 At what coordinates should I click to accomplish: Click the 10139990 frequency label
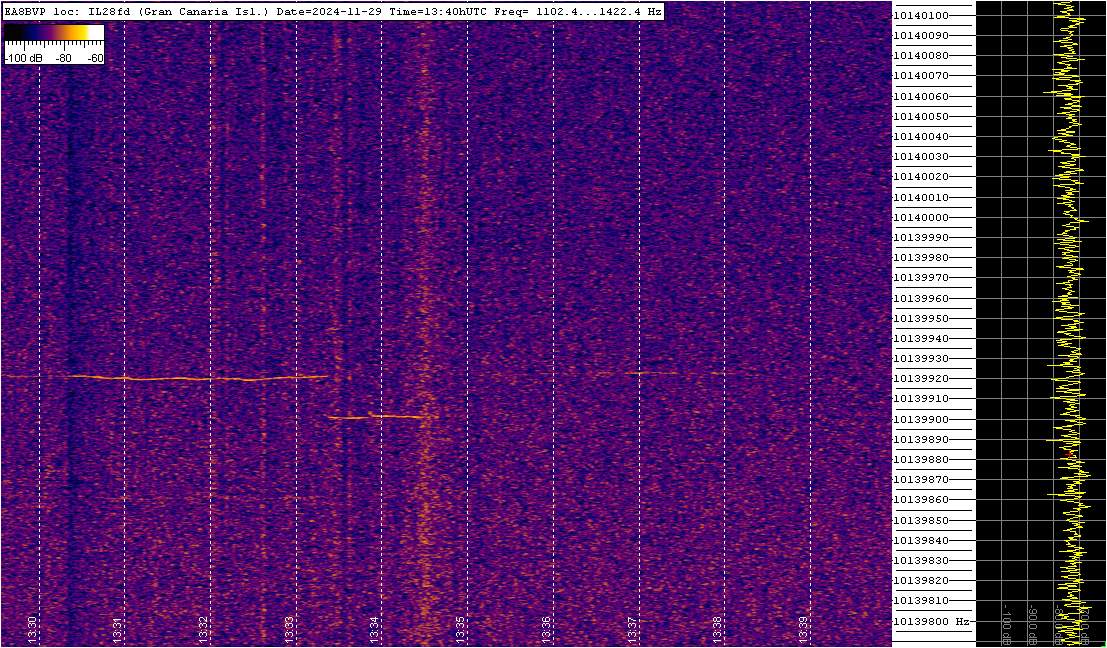click(921, 238)
